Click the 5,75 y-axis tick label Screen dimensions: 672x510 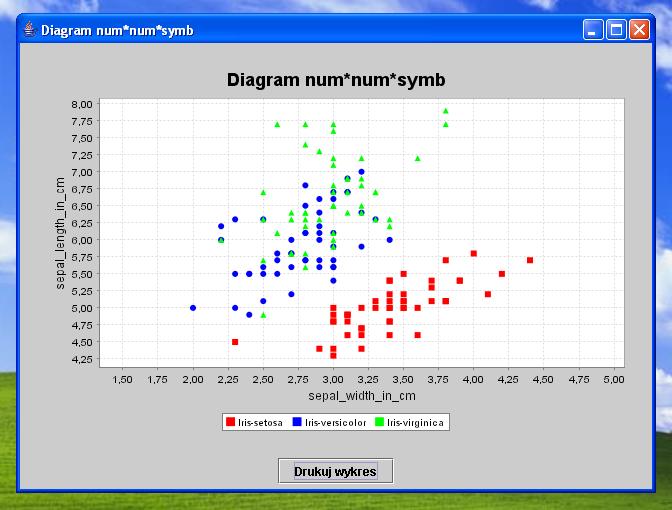pyautogui.click(x=82, y=257)
